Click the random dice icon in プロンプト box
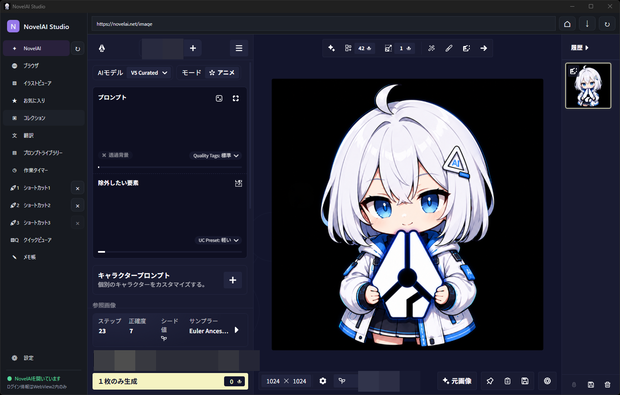 tap(219, 98)
